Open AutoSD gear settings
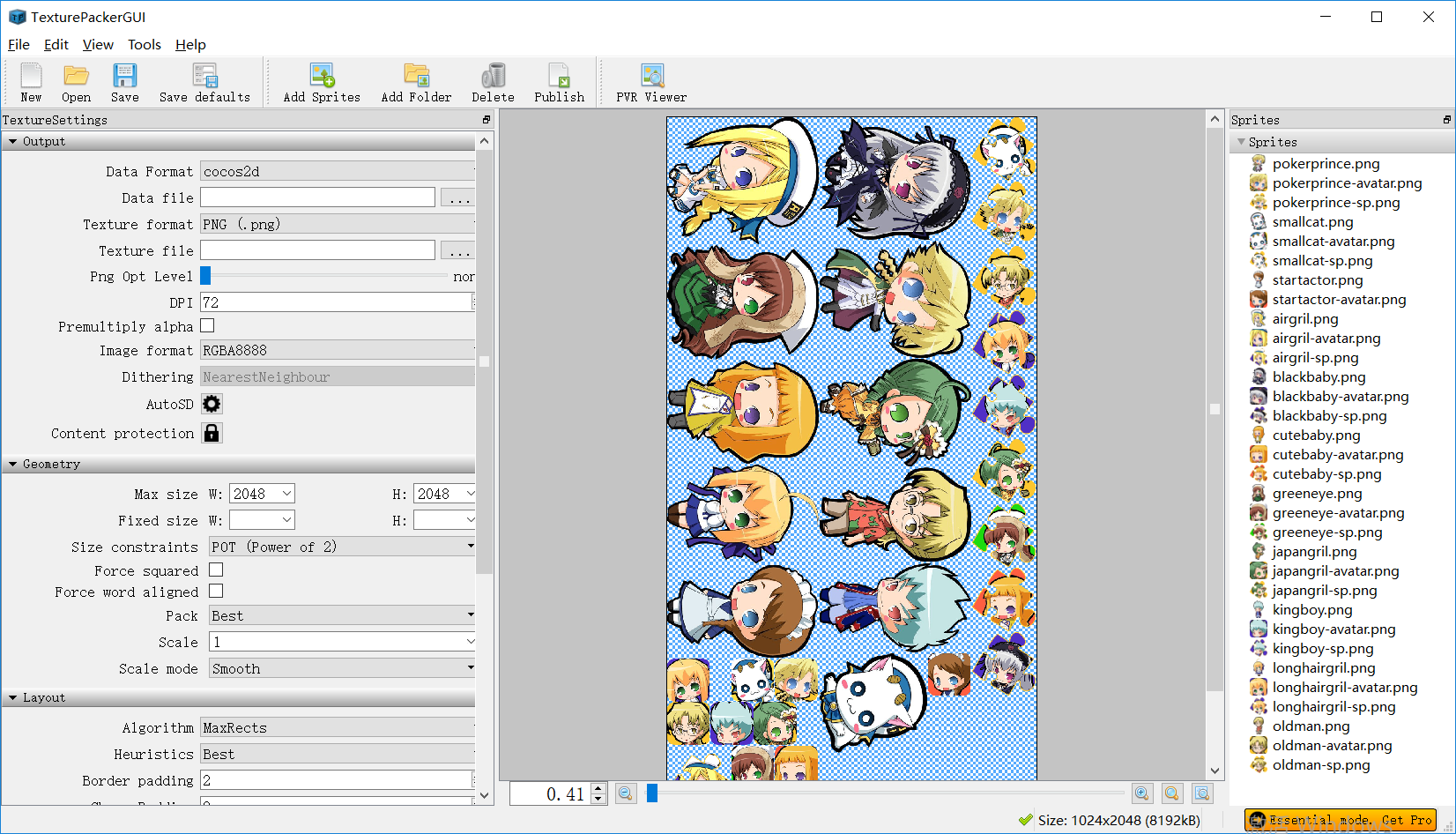 pos(212,404)
